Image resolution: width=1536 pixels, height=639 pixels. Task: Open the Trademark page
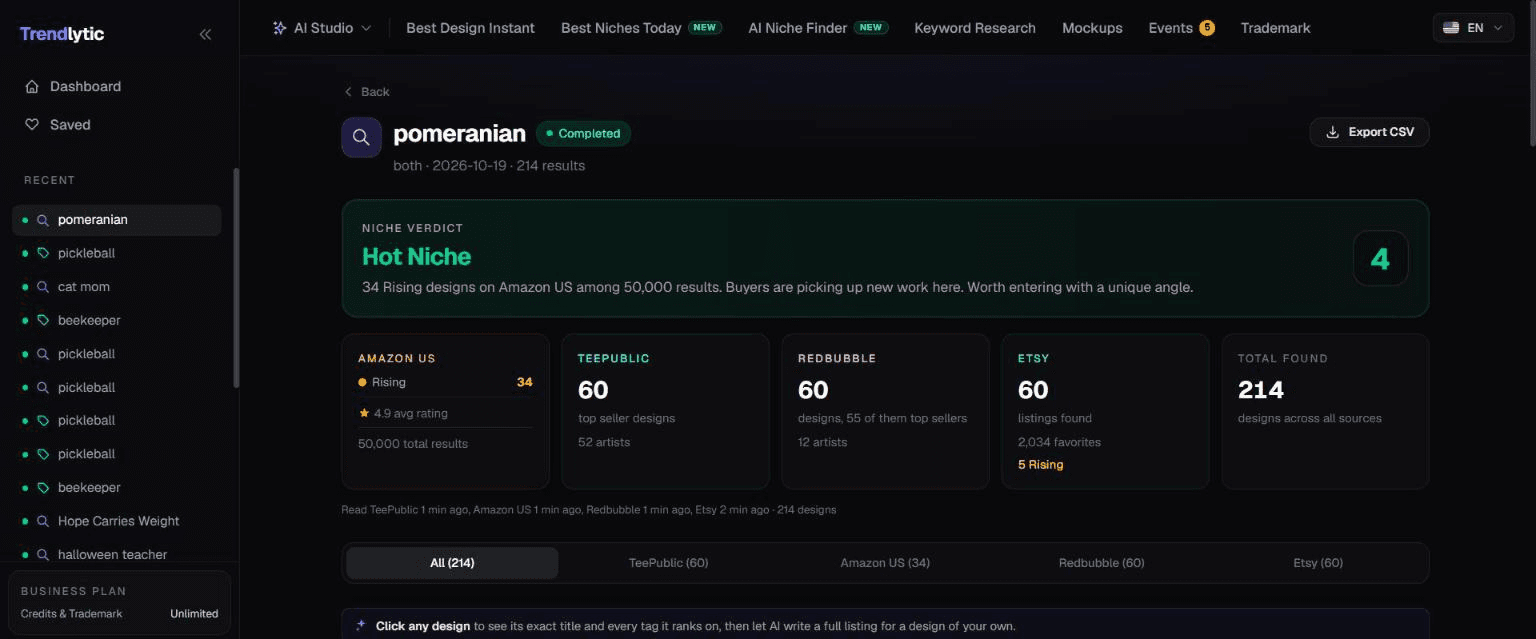pos(1275,28)
